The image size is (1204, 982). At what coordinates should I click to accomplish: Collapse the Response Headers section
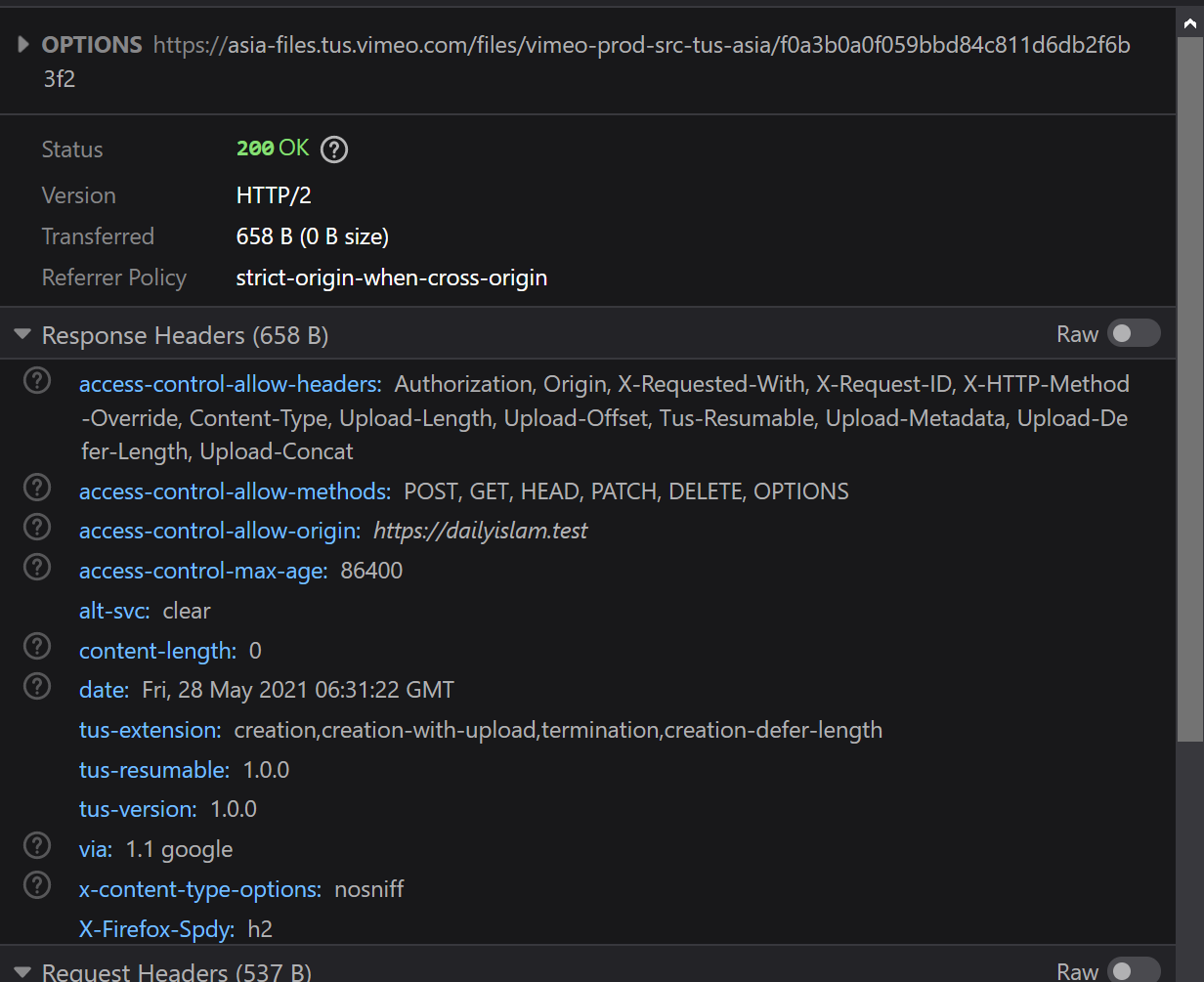tap(21, 332)
